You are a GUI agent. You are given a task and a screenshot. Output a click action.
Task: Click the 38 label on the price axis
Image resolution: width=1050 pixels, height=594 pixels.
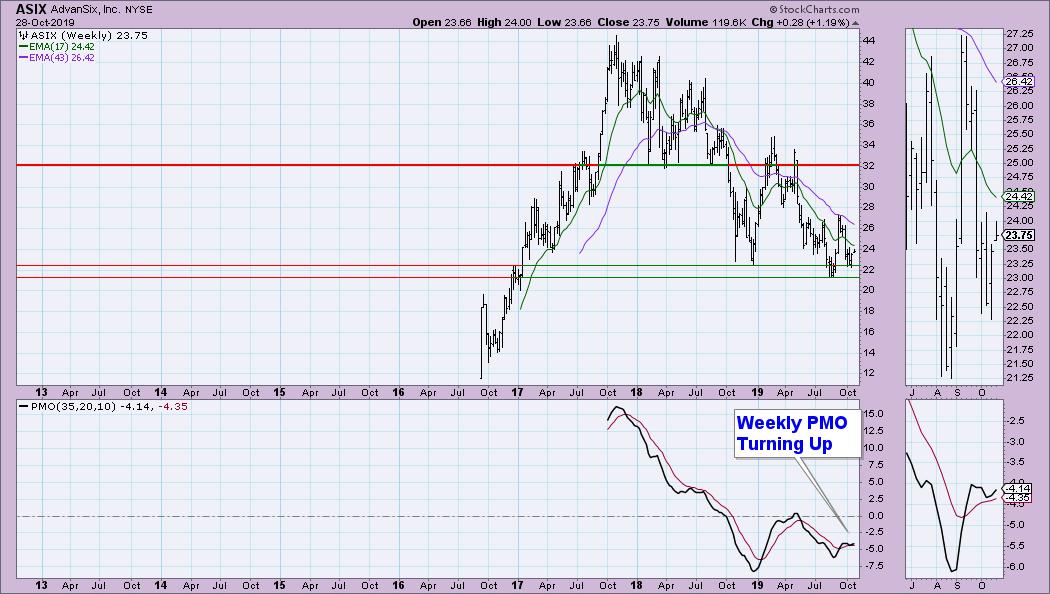click(868, 103)
